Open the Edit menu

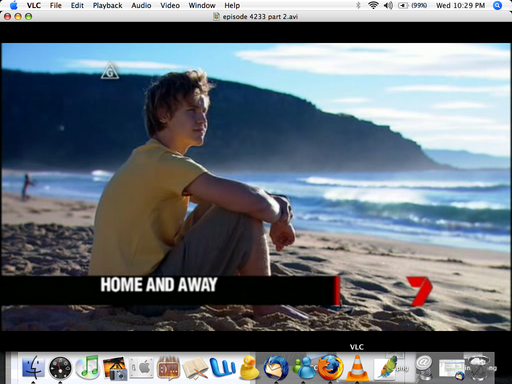[x=77, y=6]
